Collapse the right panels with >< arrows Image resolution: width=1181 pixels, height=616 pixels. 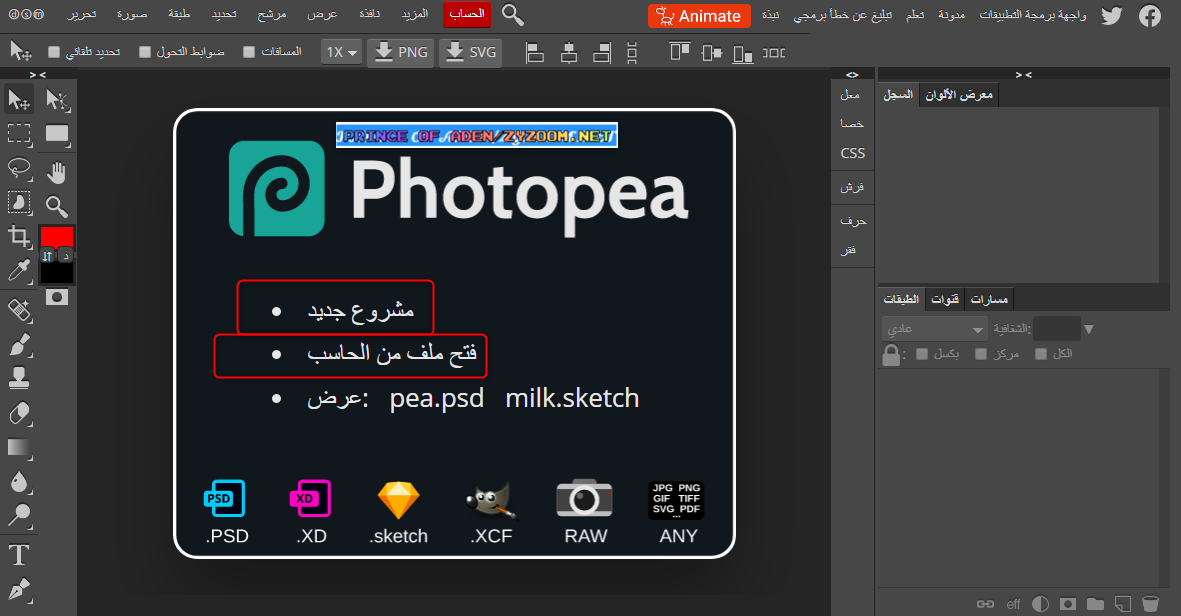coord(1023,75)
